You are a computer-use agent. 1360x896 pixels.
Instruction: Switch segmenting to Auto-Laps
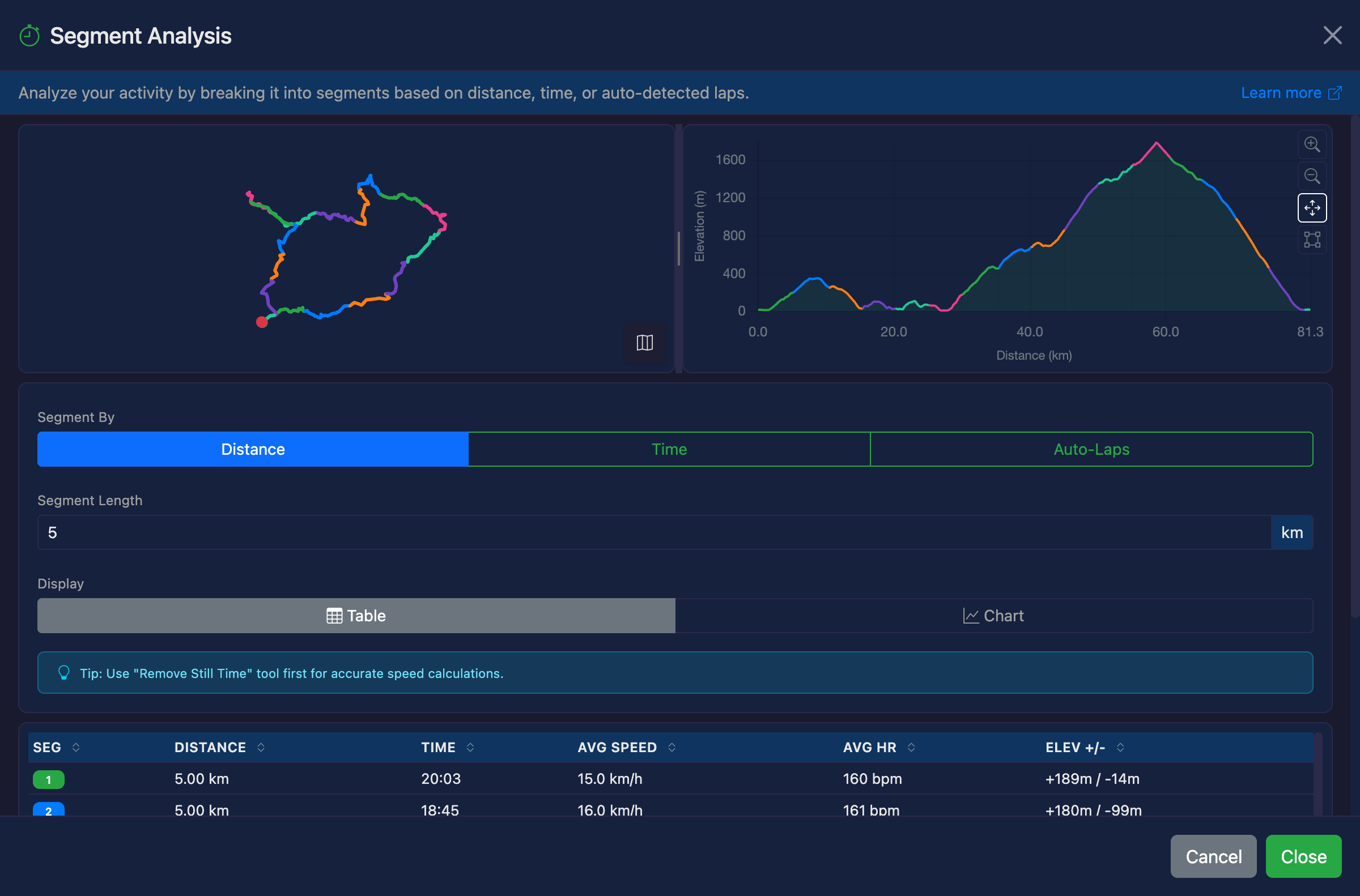point(1091,449)
